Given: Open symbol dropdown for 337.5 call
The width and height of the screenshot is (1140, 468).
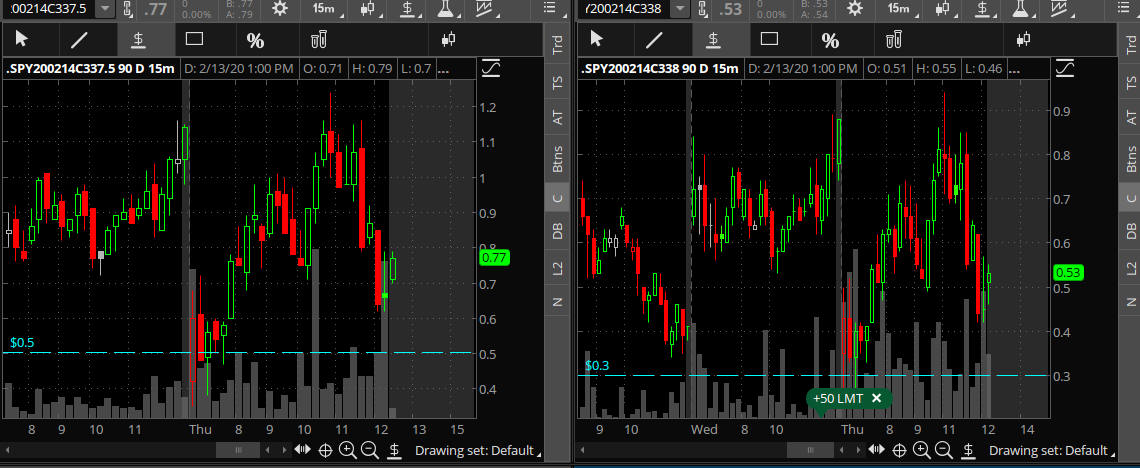Looking at the screenshot, I should coord(105,9).
